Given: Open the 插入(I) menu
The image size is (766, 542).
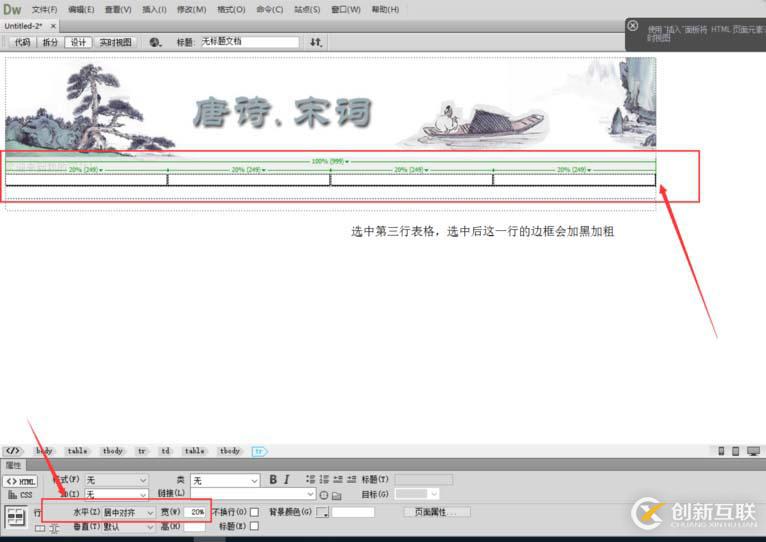Looking at the screenshot, I should click(x=154, y=9).
